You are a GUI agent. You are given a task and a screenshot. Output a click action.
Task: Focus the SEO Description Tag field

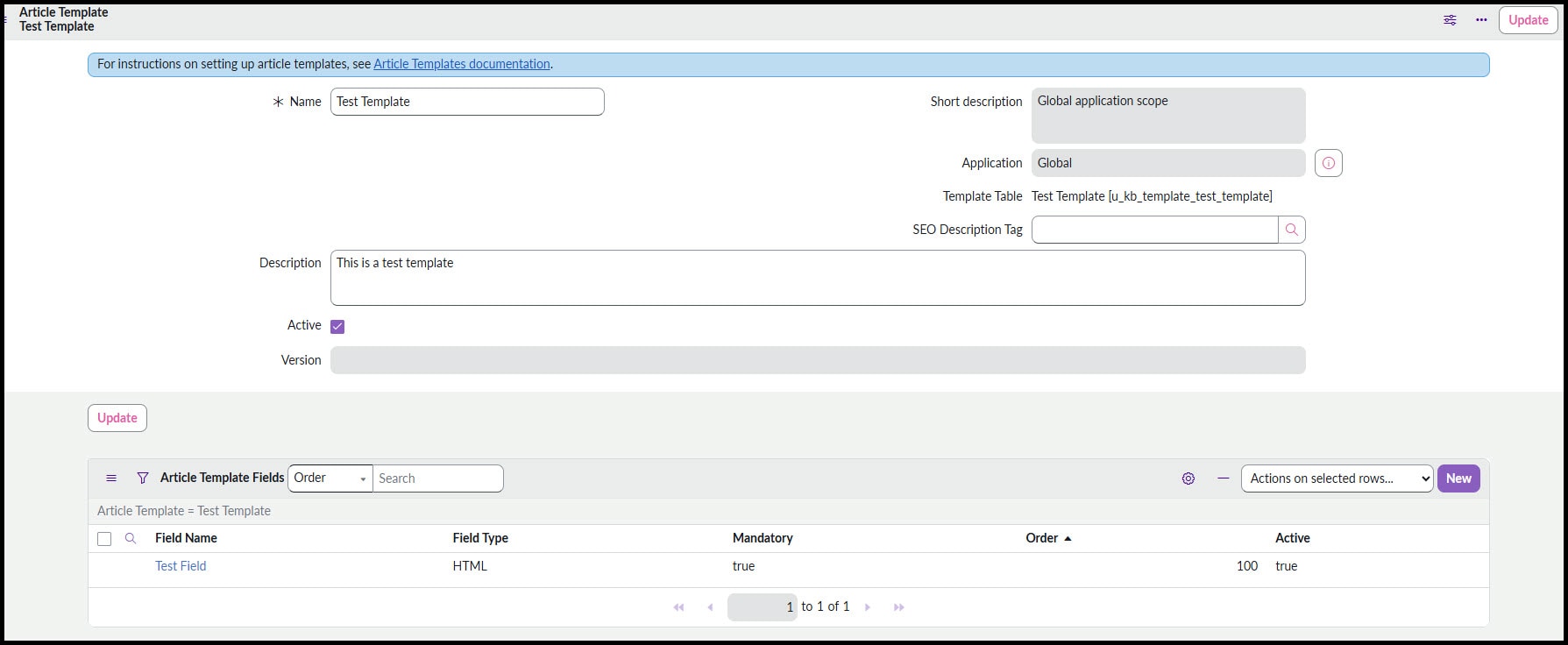(1154, 230)
